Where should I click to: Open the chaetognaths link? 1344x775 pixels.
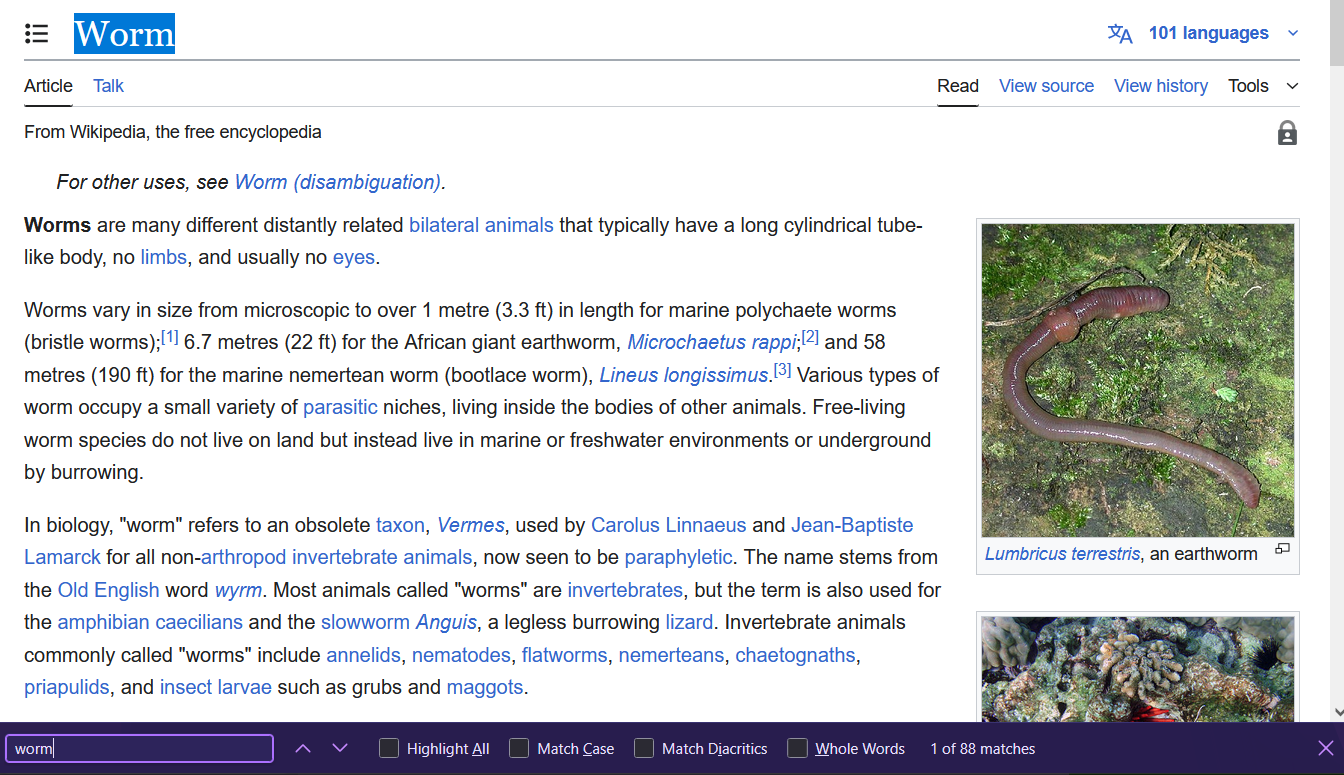pyautogui.click(x=796, y=655)
